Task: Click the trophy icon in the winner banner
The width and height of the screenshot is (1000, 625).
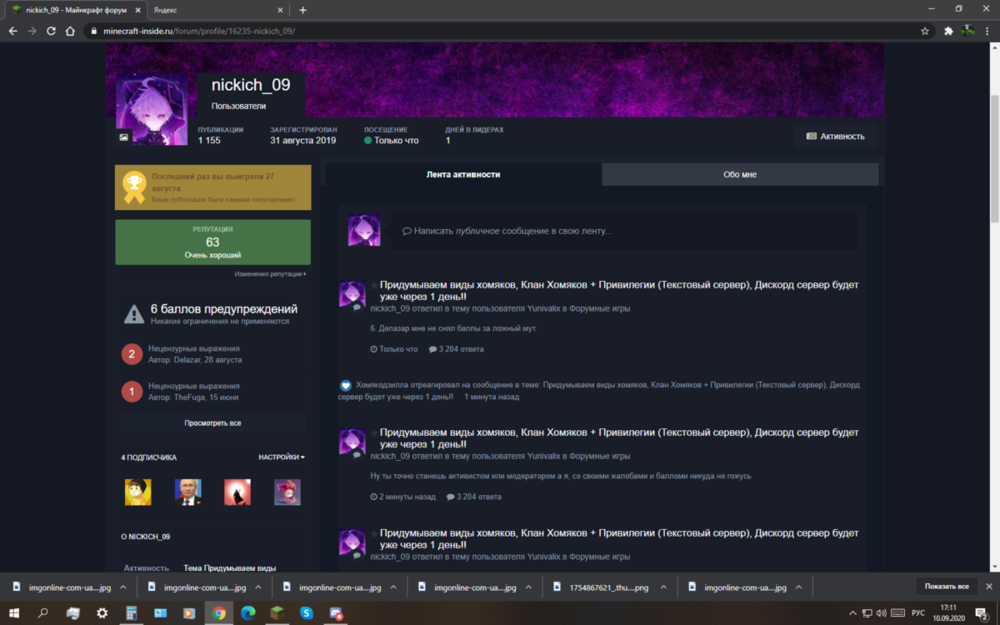Action: click(x=134, y=187)
